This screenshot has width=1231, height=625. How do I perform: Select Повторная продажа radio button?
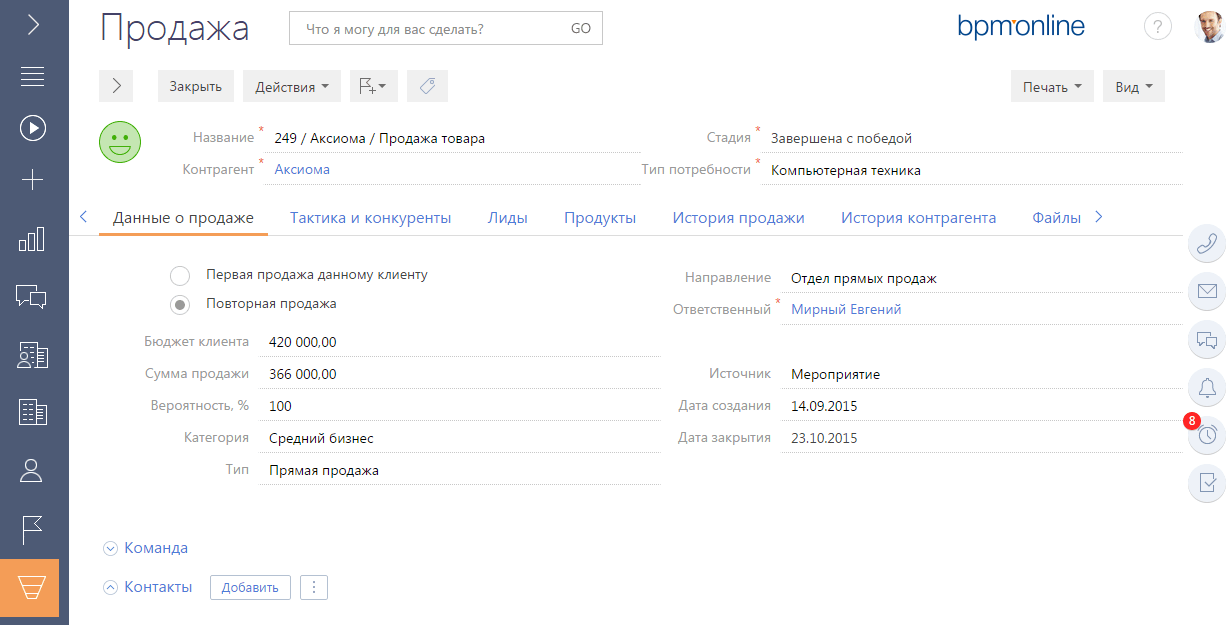[180, 304]
